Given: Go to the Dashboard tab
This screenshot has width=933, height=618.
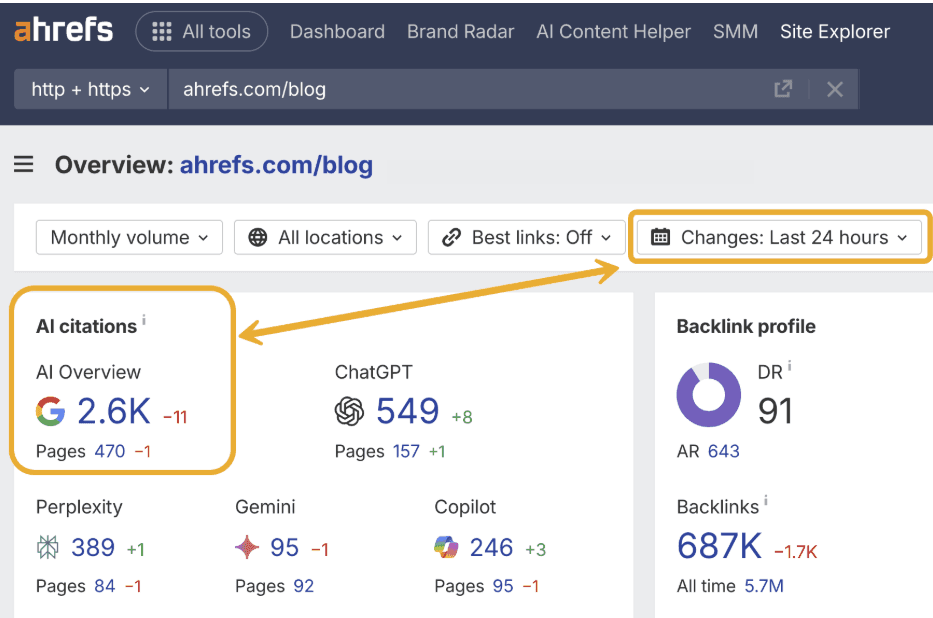Looking at the screenshot, I should click(x=337, y=32).
